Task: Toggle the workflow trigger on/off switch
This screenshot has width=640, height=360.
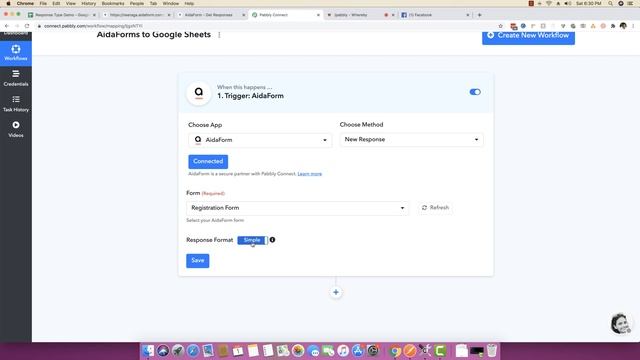Action: (x=475, y=92)
